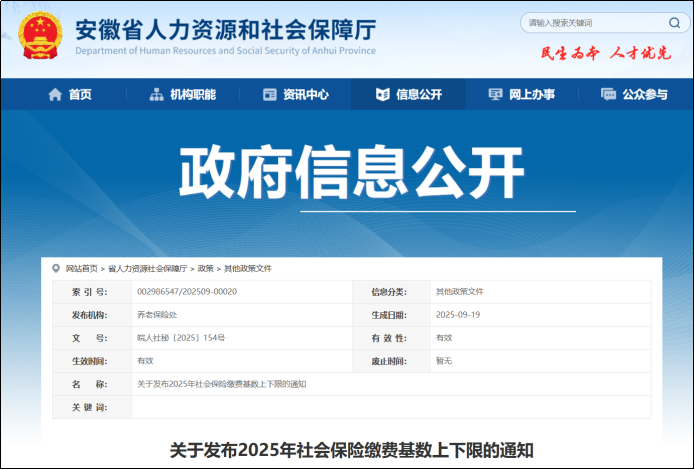Click index number 002986547/202509-00020
The height and width of the screenshot is (470, 695).
[x=186, y=292]
